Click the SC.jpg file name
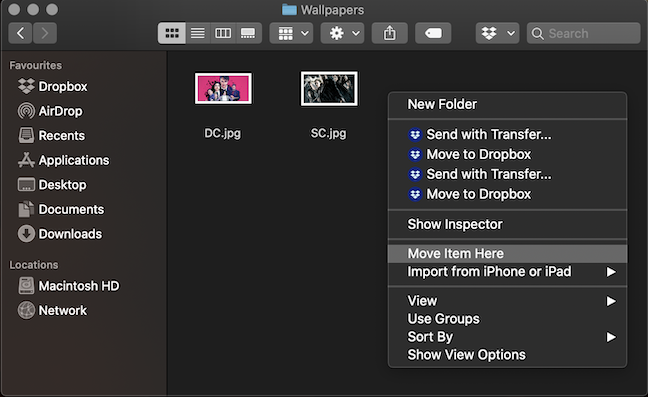This screenshot has width=648, height=397. coord(329,133)
